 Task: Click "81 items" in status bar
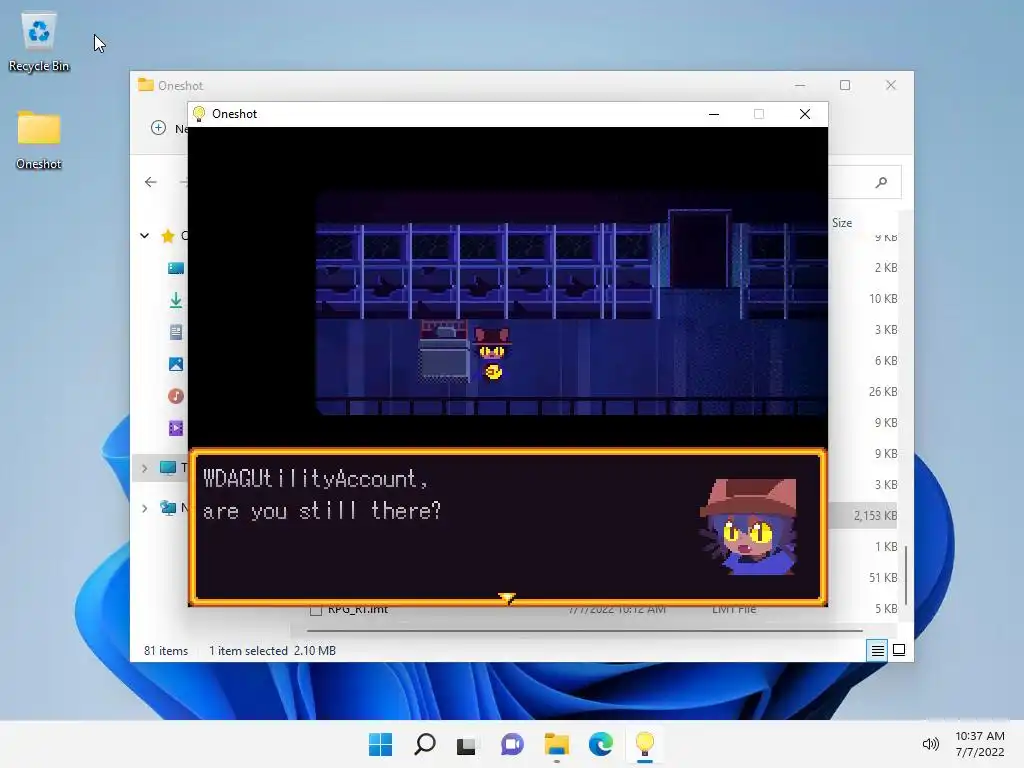click(x=166, y=650)
